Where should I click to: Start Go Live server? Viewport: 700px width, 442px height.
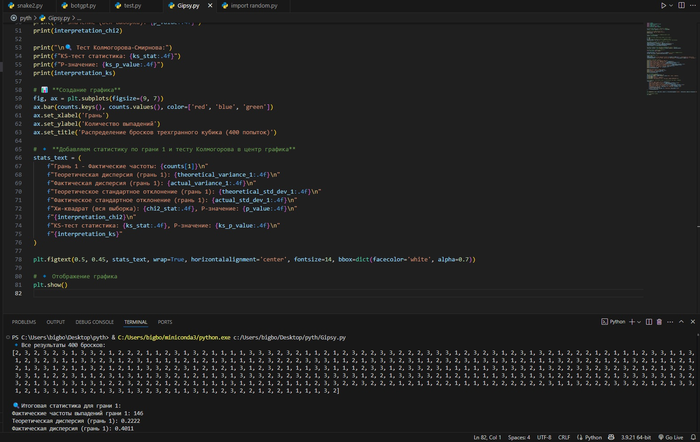[670, 437]
